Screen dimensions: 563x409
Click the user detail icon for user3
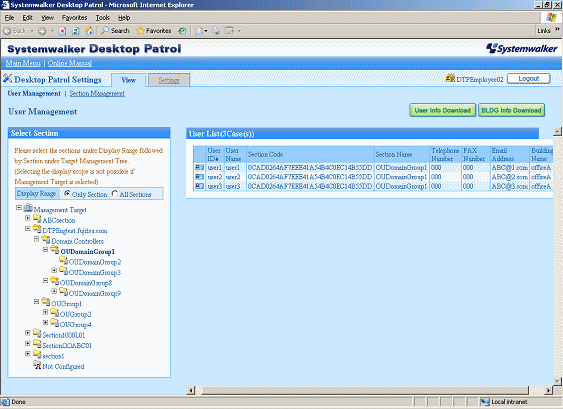click(x=199, y=186)
